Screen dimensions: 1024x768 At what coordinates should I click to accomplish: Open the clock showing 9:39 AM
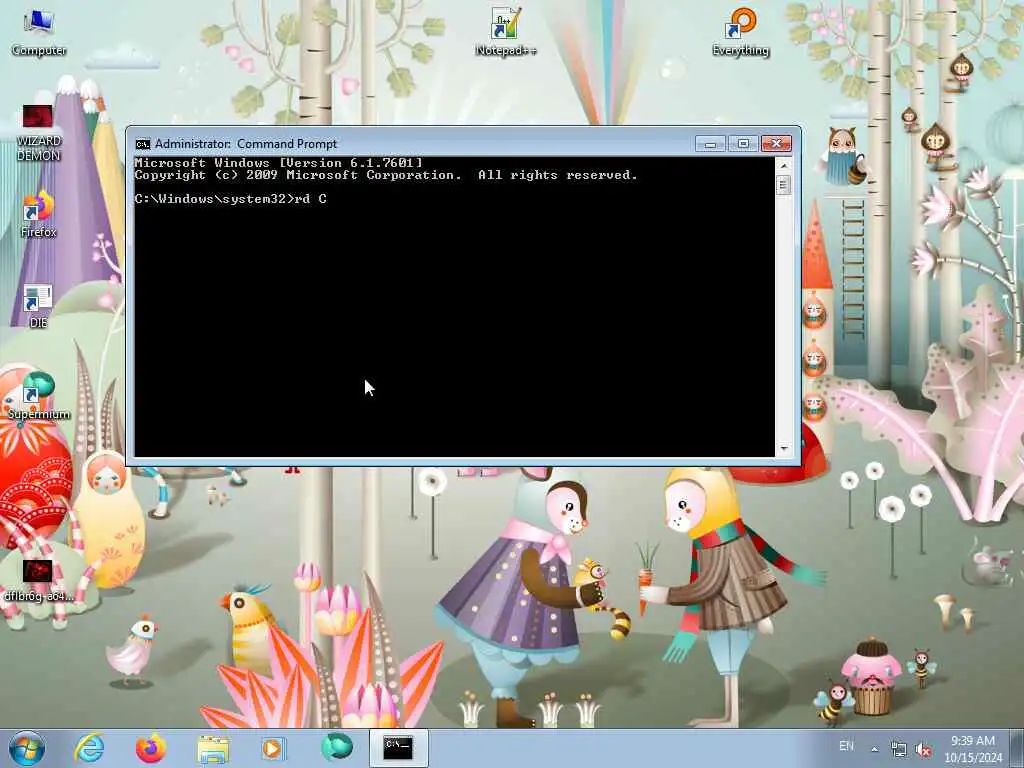[973, 749]
